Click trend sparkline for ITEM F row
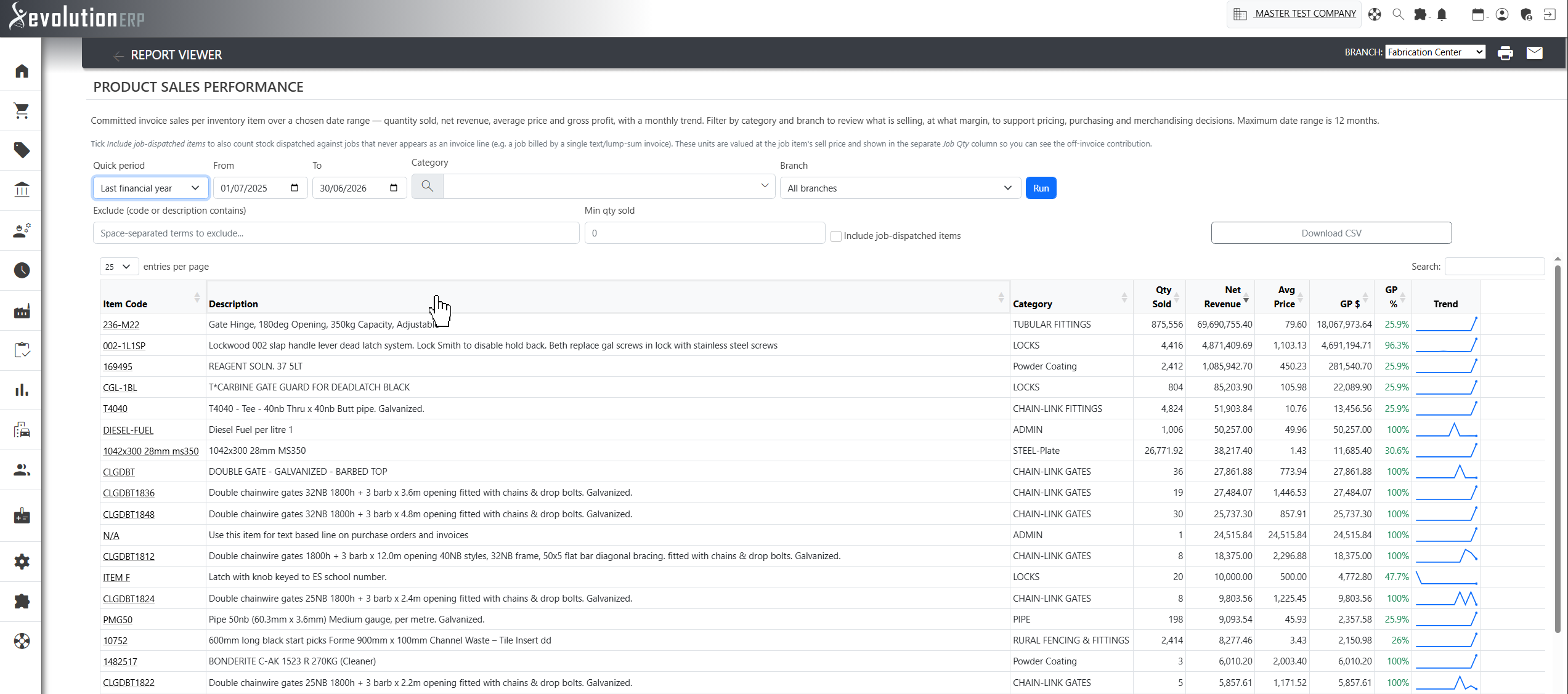The image size is (1568, 694). [x=1446, y=578]
